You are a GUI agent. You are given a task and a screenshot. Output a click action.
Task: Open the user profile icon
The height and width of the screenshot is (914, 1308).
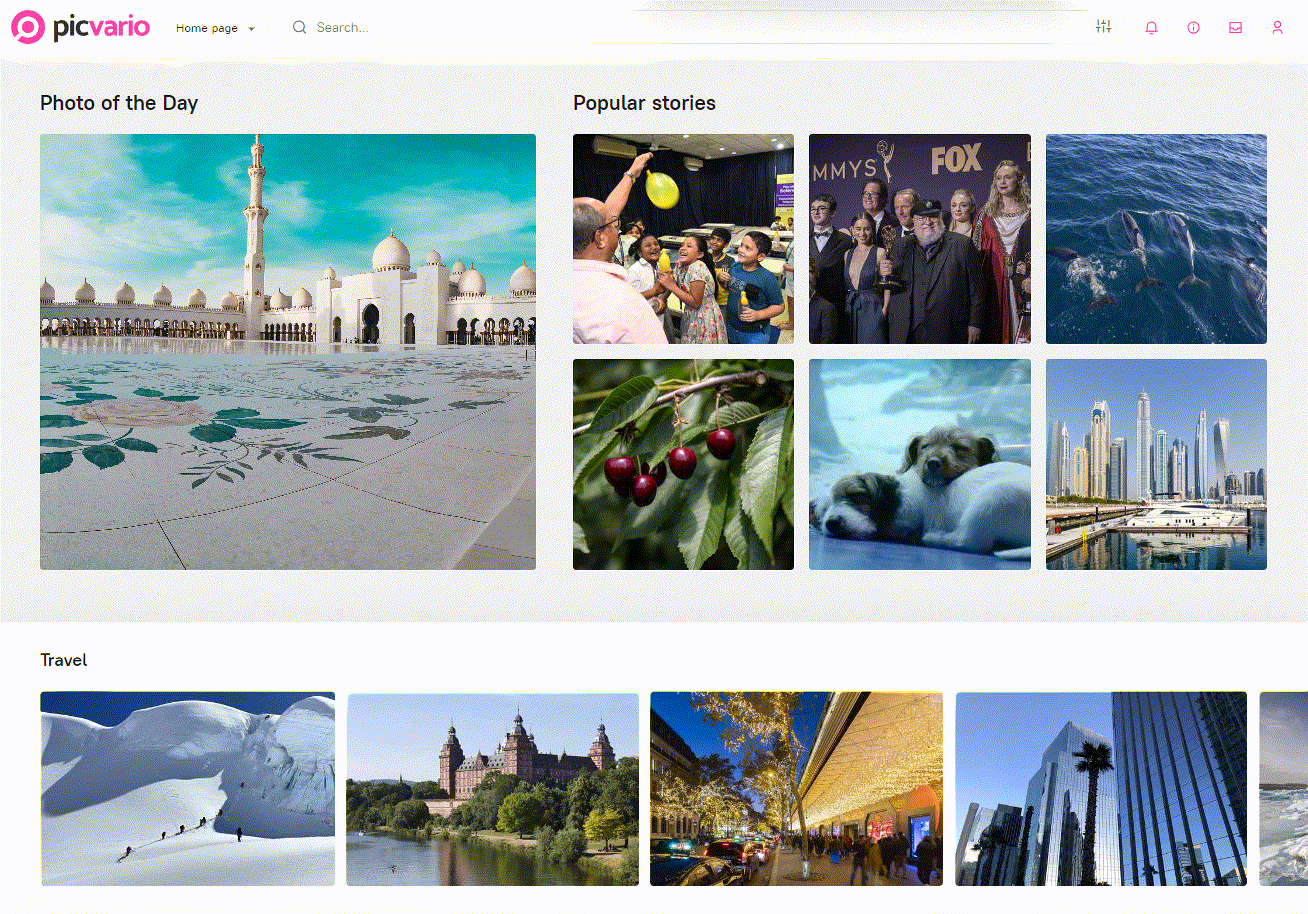(x=1277, y=28)
